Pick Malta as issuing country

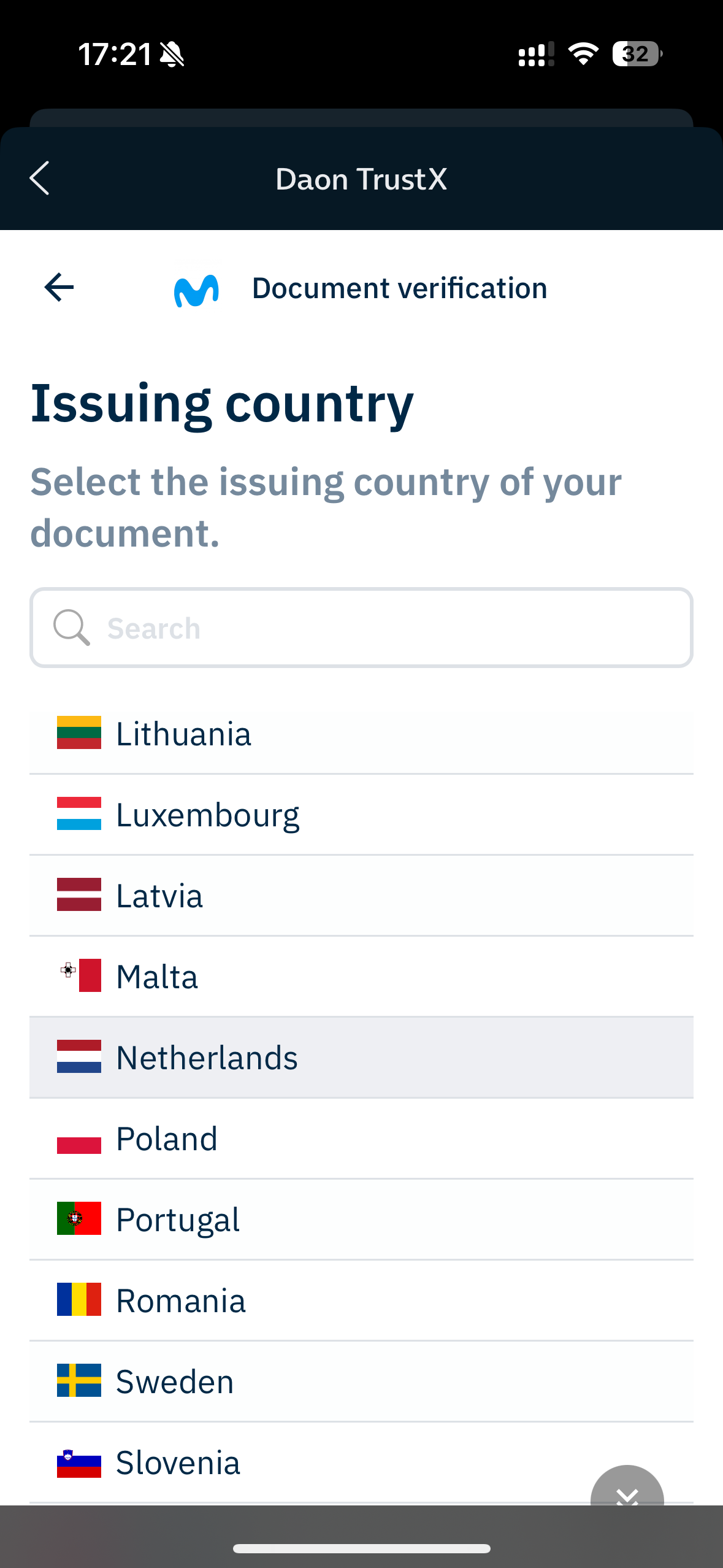(x=361, y=977)
